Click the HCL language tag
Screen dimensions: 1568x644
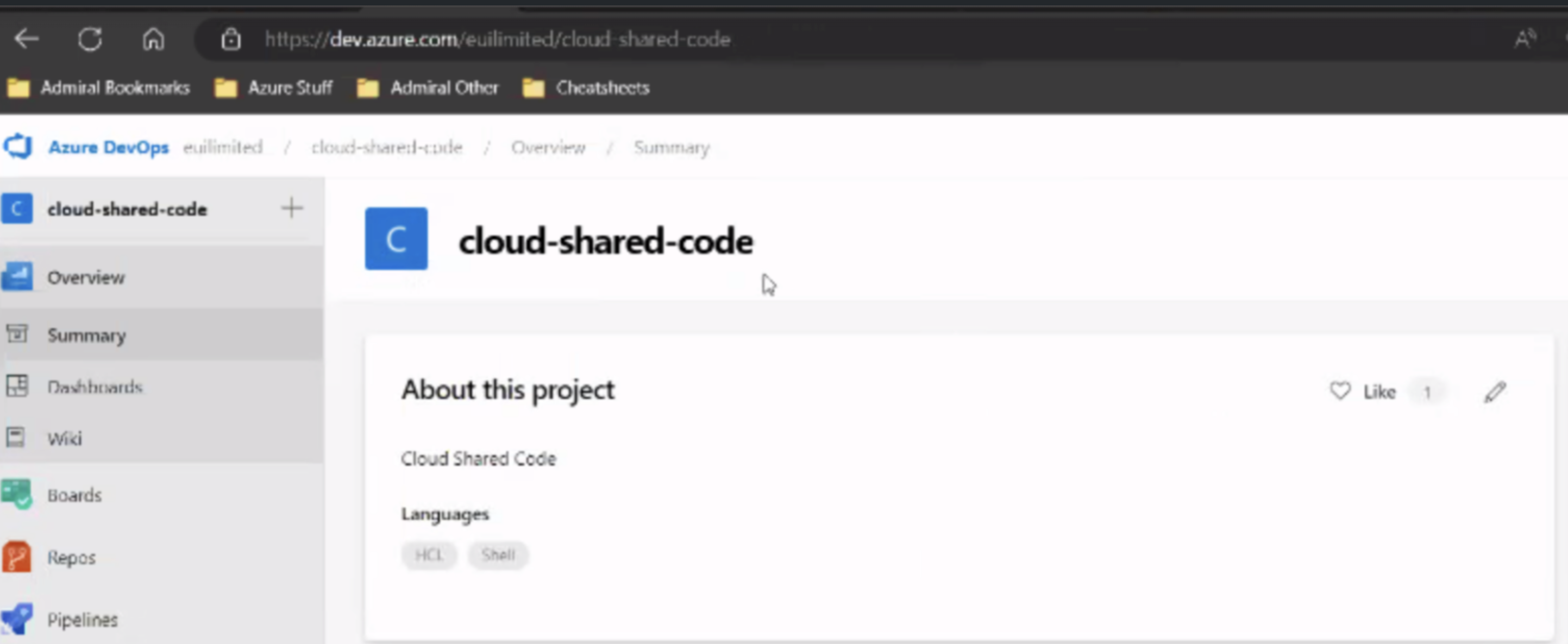[429, 554]
